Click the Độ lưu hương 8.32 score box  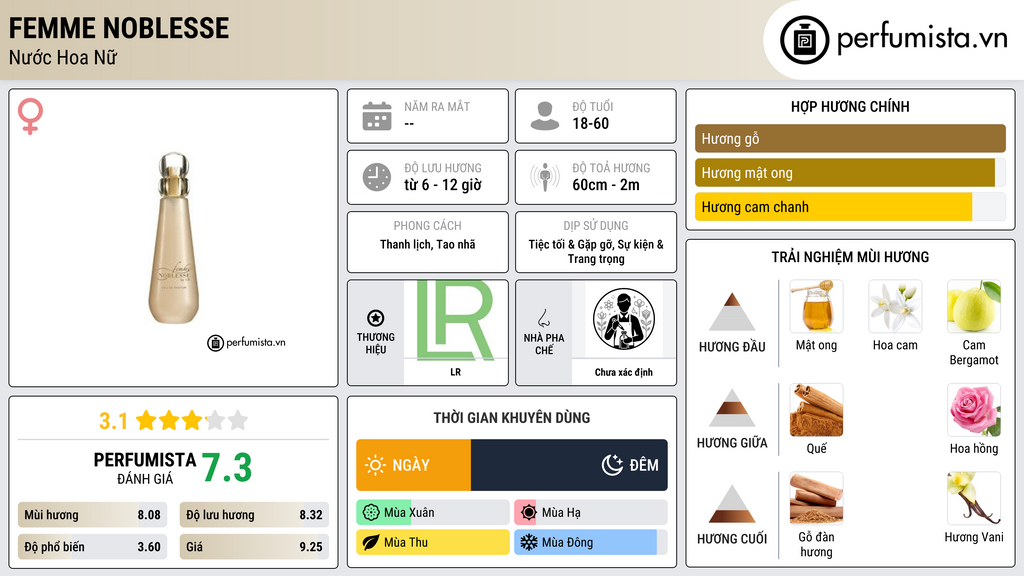254,515
